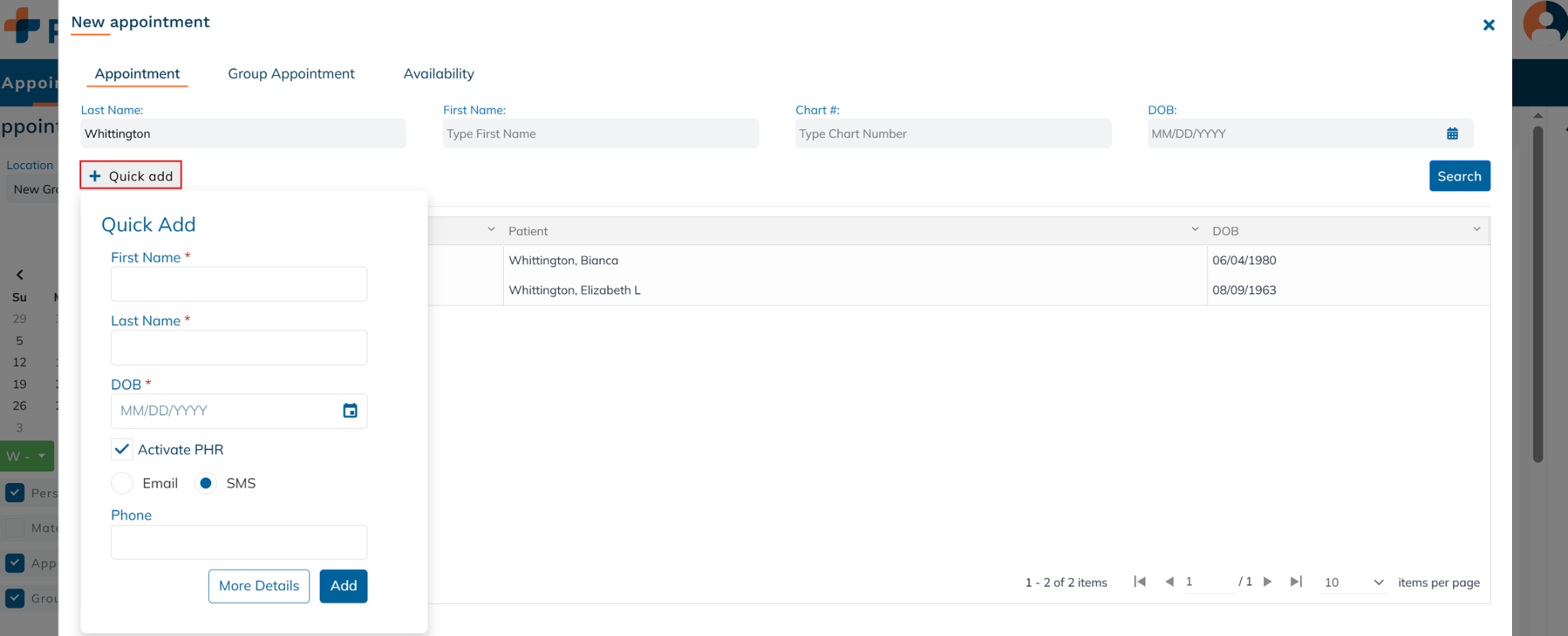Open the user profile avatar

click(x=1545, y=24)
